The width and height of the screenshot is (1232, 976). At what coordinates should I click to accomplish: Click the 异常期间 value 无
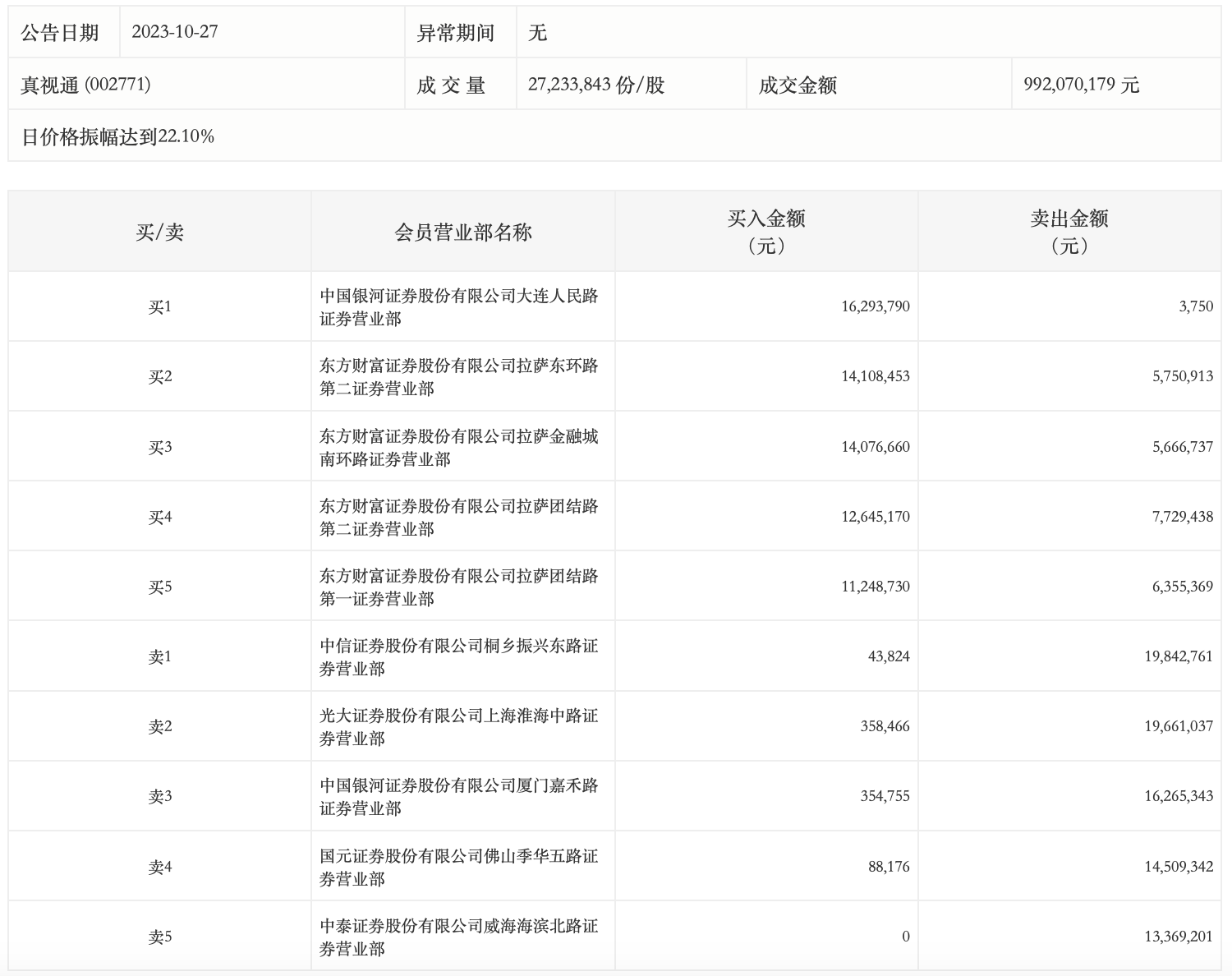pyautogui.click(x=538, y=33)
